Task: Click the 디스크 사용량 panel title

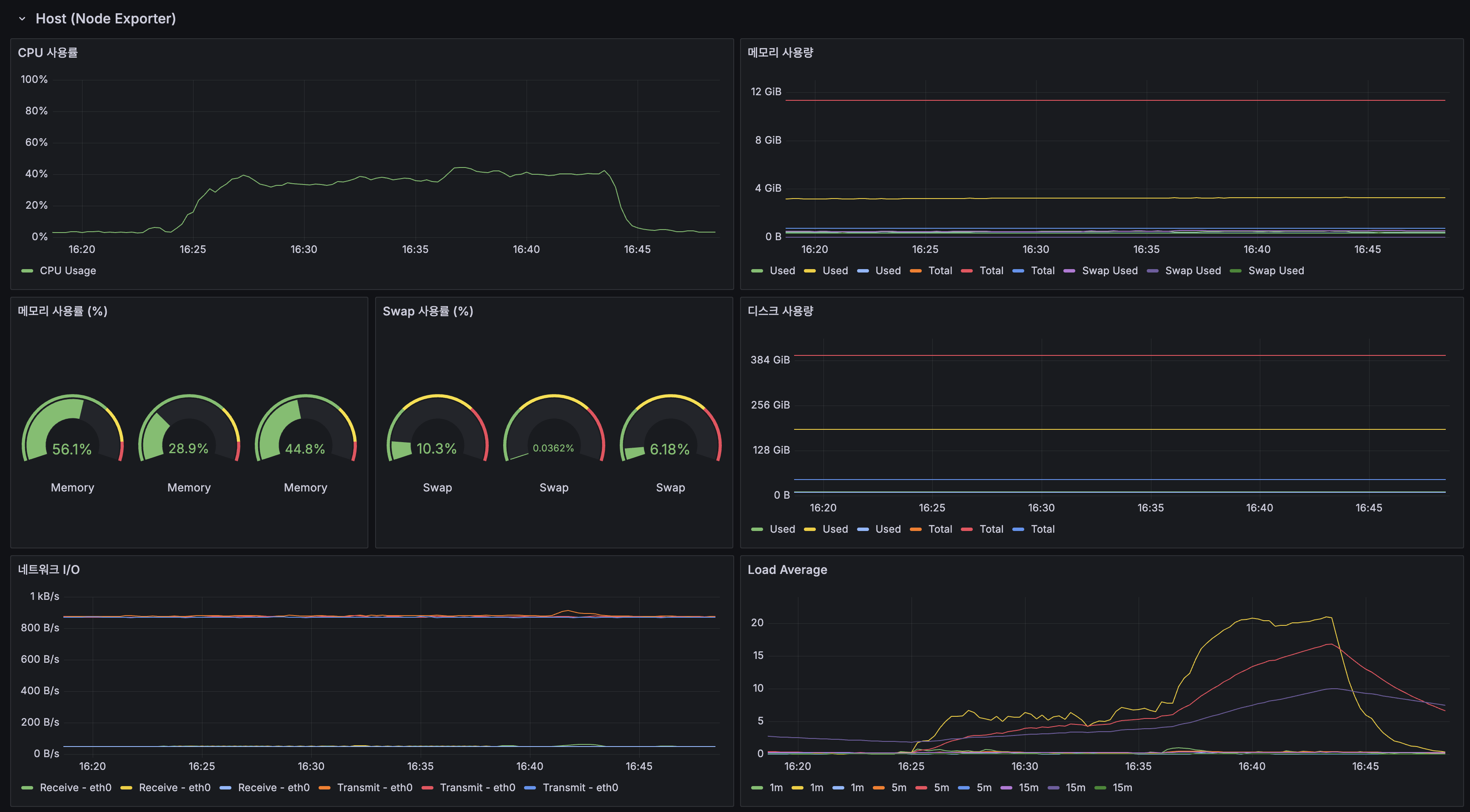Action: 781,311
